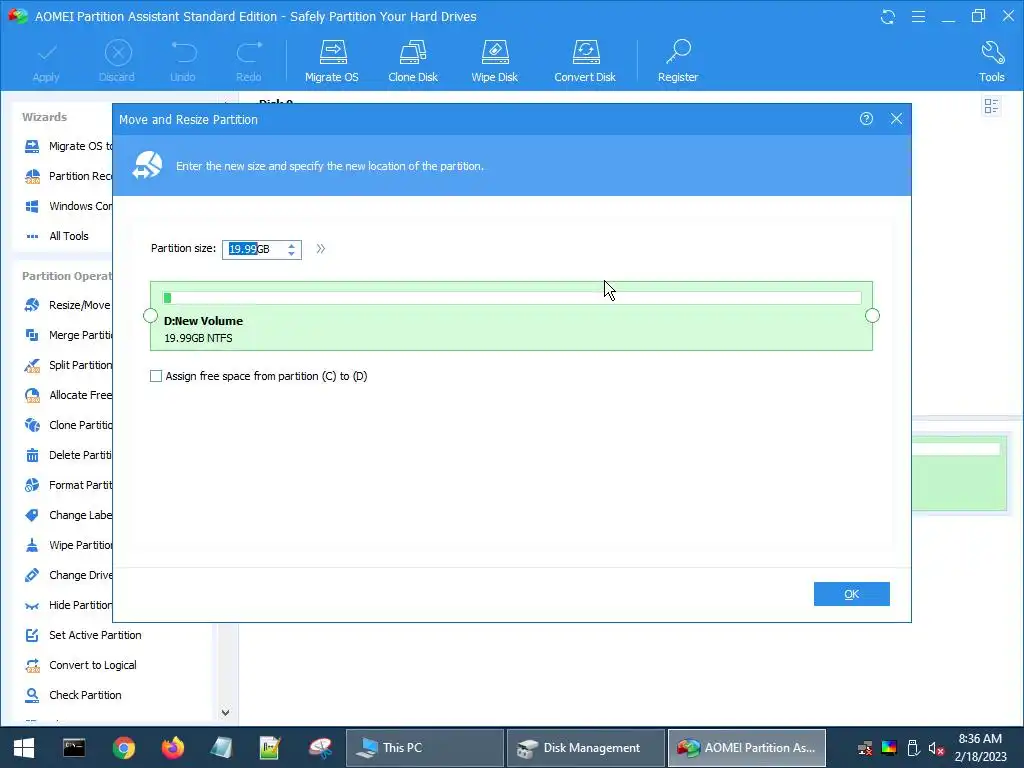Image resolution: width=1024 pixels, height=768 pixels.
Task: Click the right resize handle of the D: partition
Action: click(x=872, y=316)
